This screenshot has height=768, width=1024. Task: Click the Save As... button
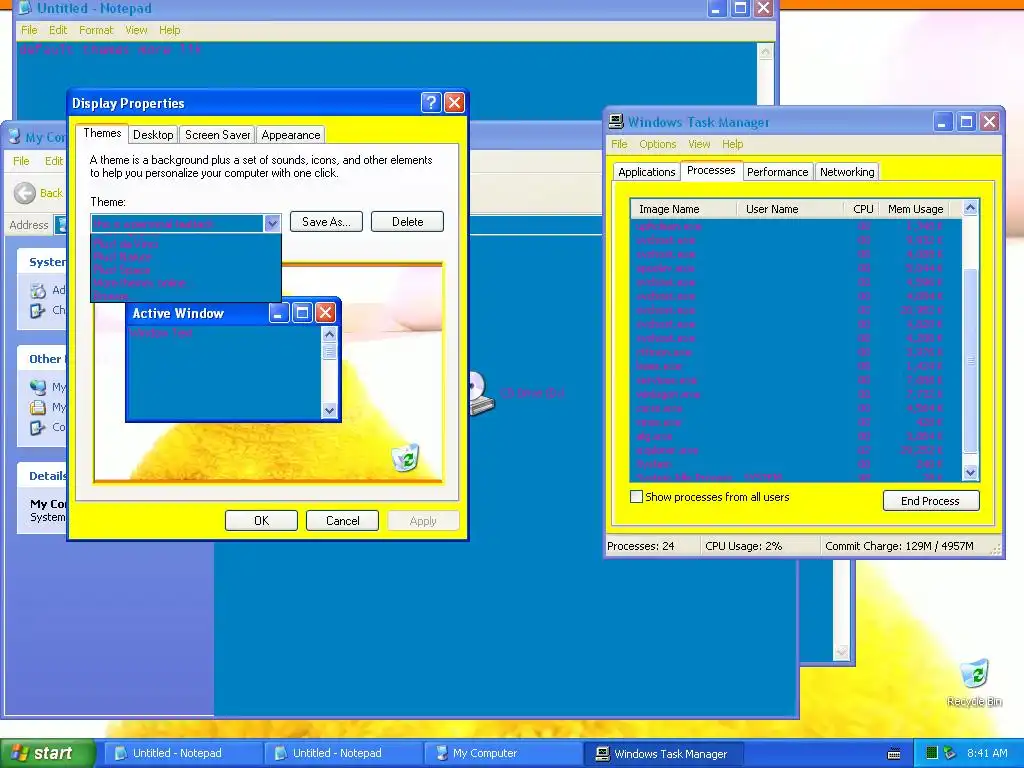tap(326, 221)
